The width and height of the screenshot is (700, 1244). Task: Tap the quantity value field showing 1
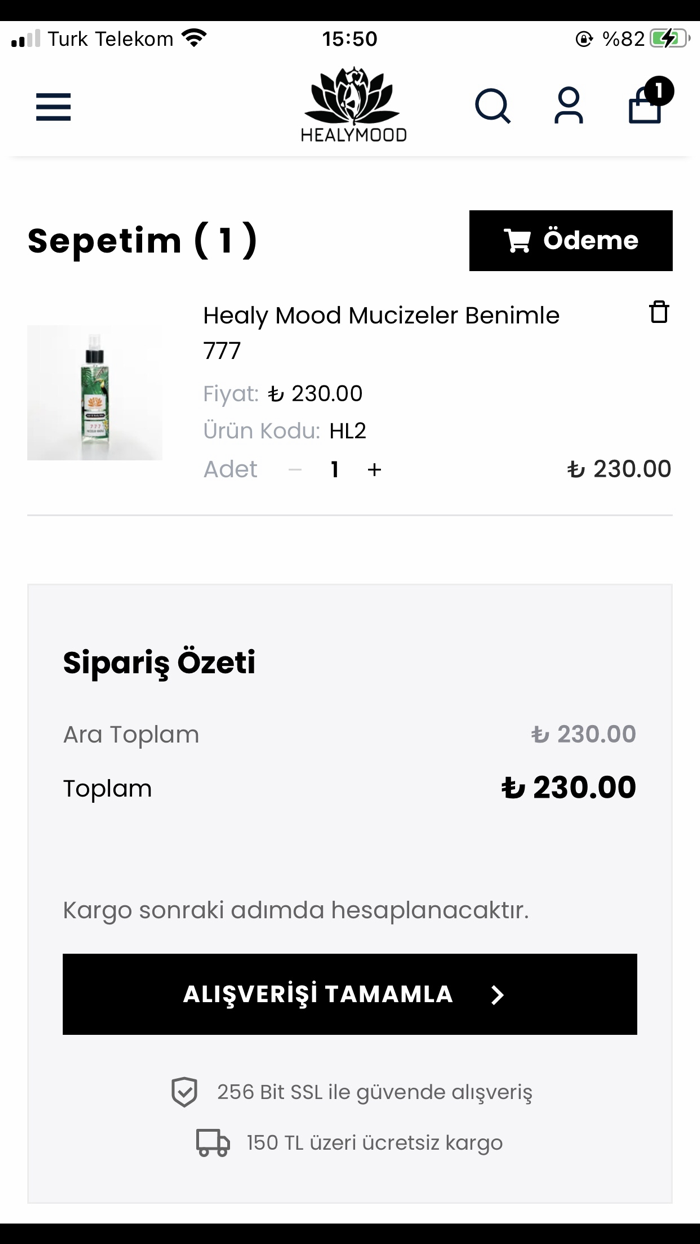coord(334,468)
